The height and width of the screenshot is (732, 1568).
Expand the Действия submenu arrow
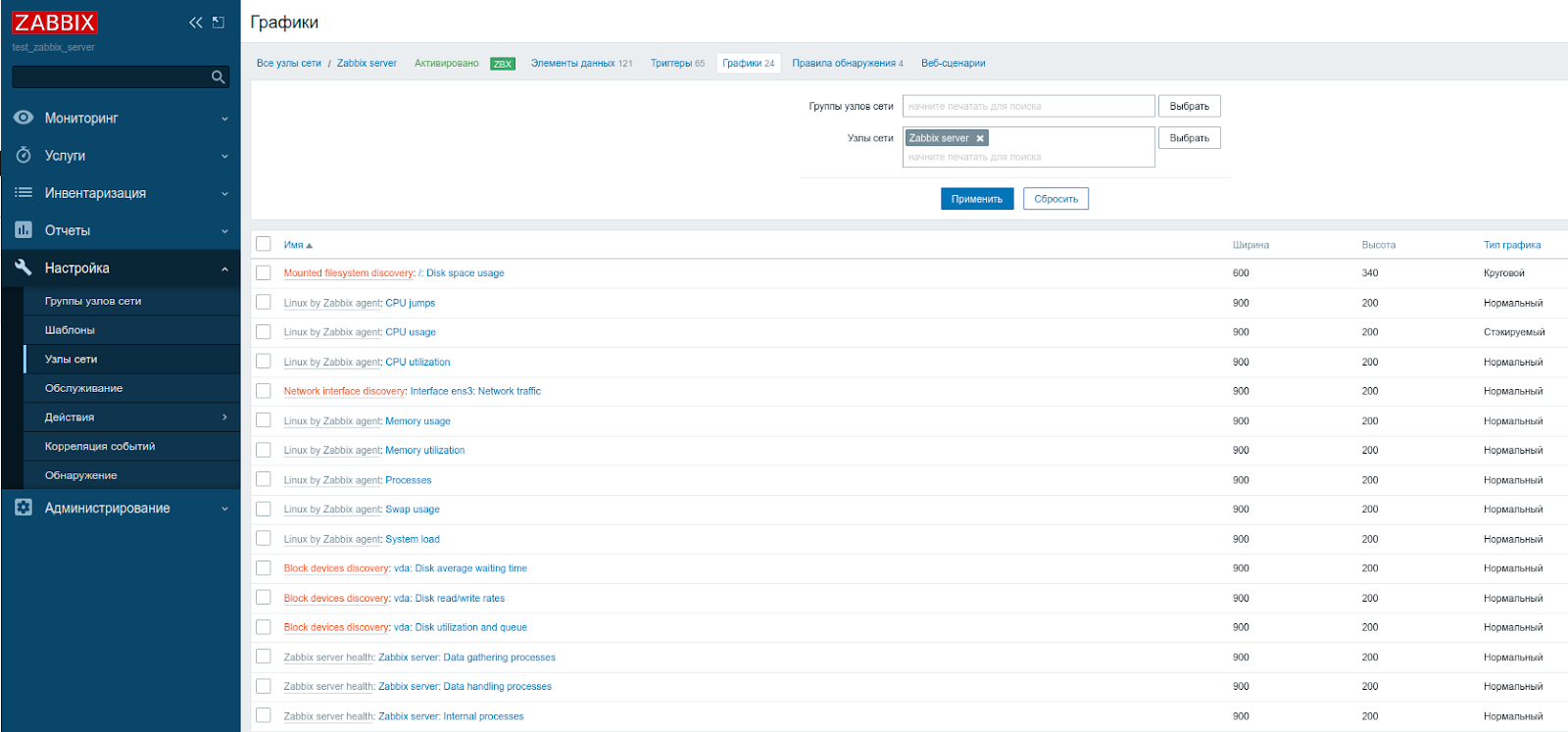(224, 417)
